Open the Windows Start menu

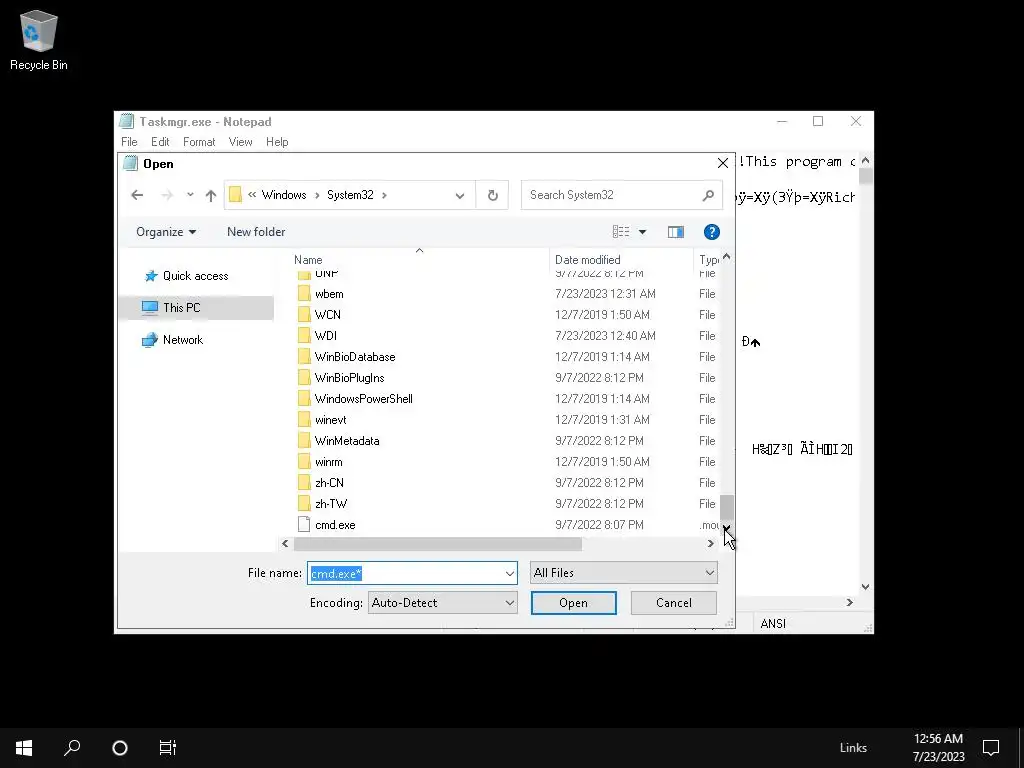tap(24, 748)
